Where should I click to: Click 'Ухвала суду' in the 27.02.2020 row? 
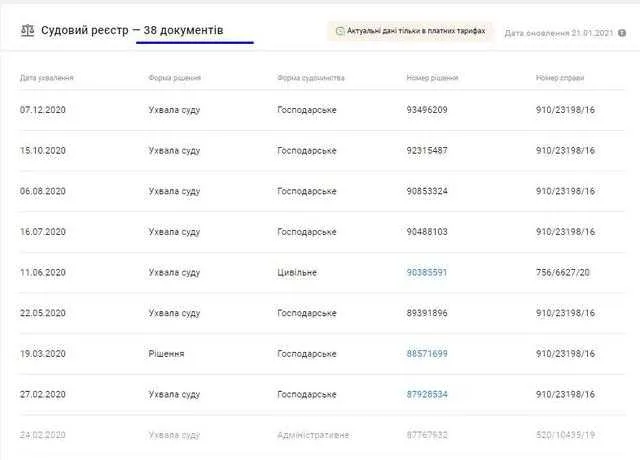(x=174, y=395)
